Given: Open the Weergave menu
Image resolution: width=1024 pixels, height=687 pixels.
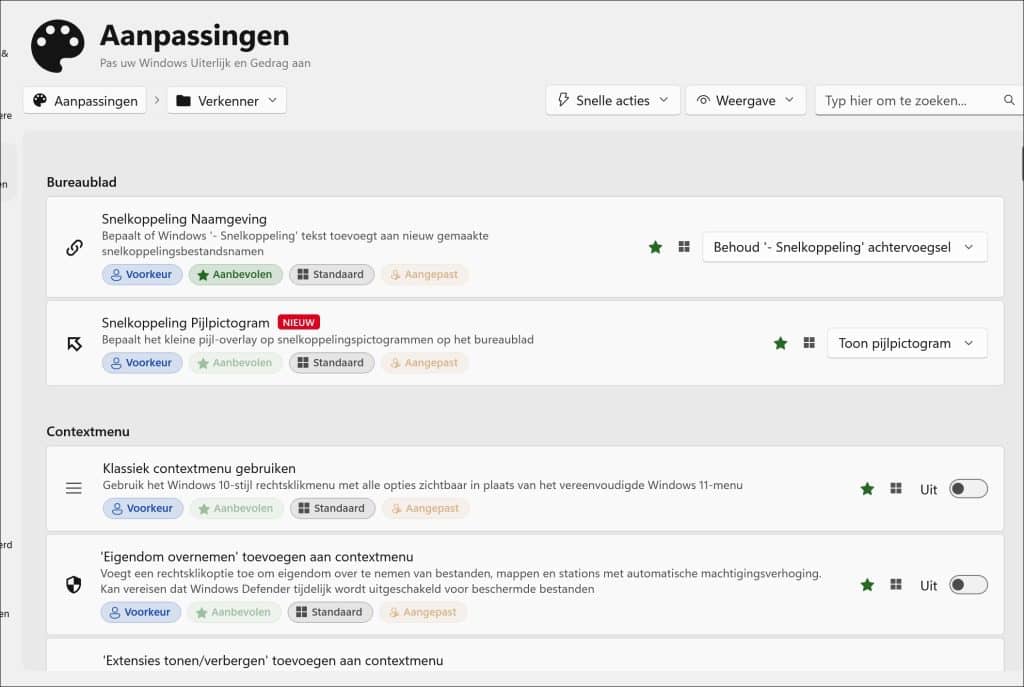Looking at the screenshot, I should (745, 100).
